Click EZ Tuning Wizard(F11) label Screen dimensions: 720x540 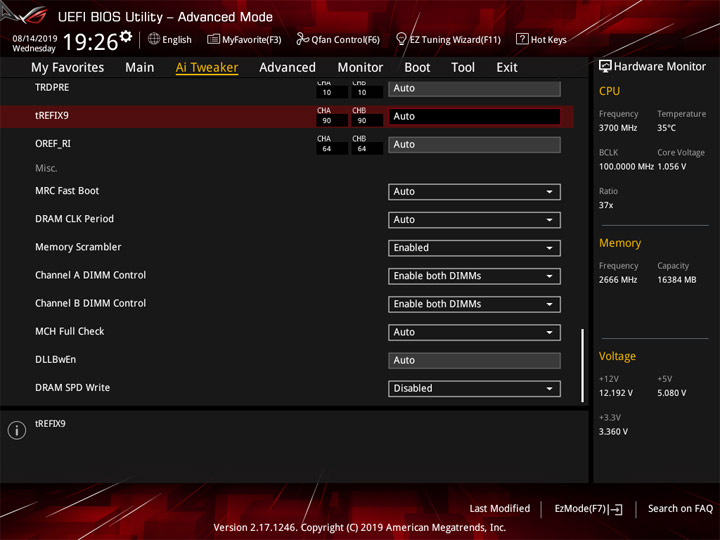coord(455,39)
